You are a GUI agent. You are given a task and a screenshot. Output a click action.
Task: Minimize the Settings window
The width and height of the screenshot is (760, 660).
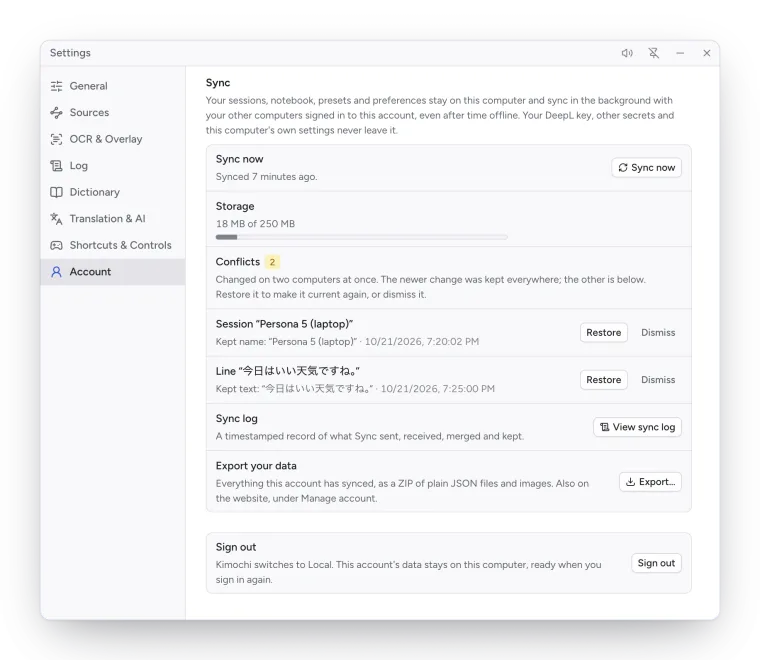click(x=680, y=53)
